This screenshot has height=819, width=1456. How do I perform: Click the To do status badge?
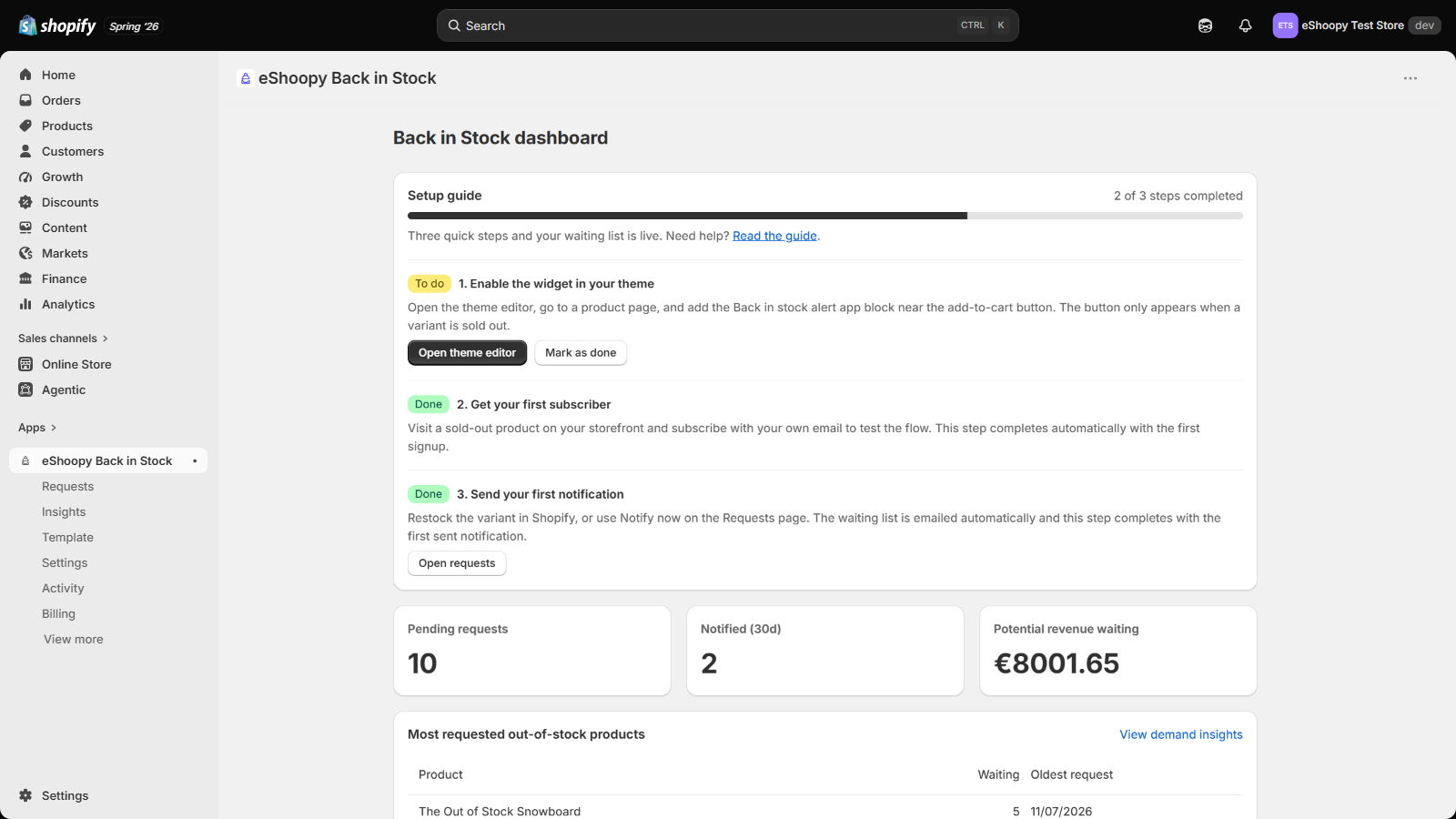[x=430, y=284]
